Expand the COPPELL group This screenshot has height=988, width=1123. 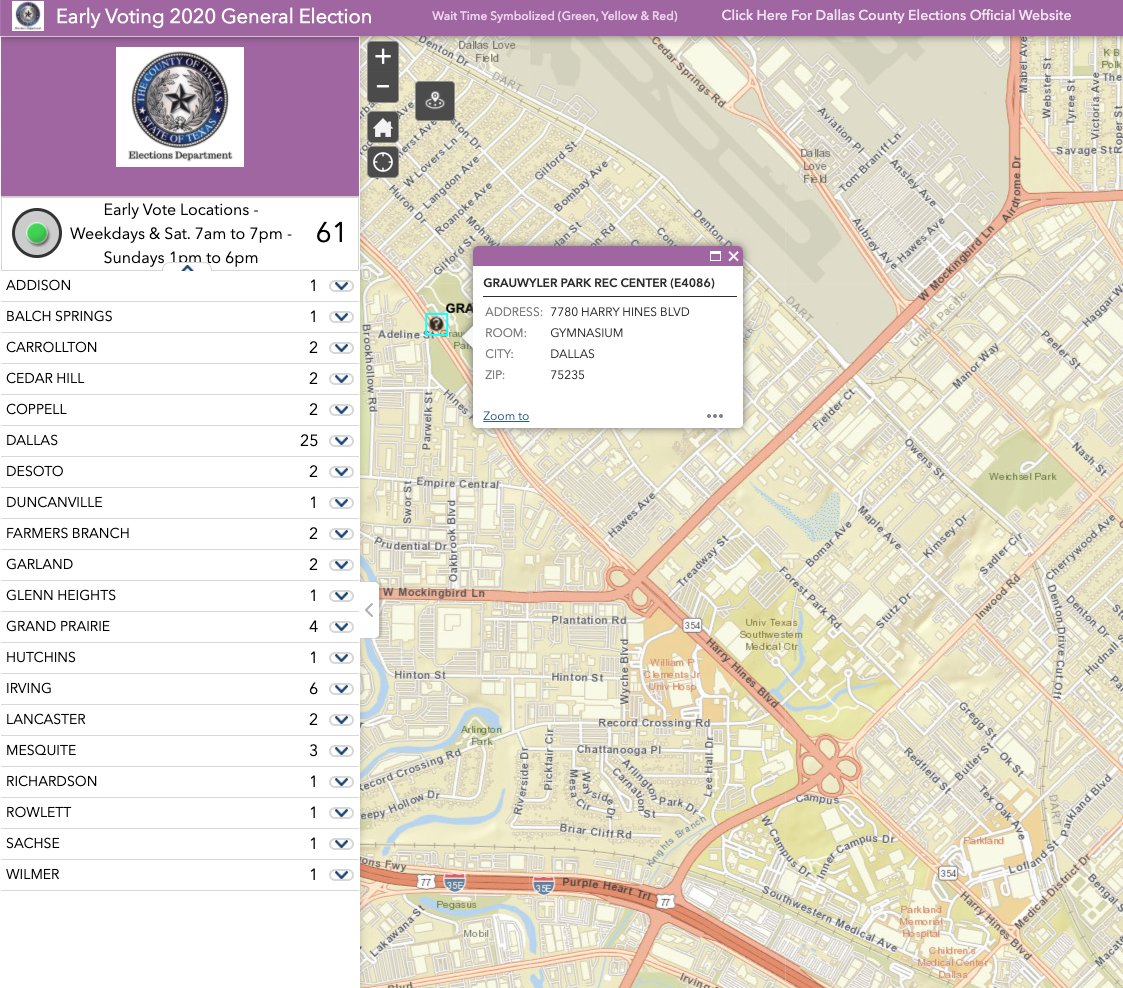point(342,410)
